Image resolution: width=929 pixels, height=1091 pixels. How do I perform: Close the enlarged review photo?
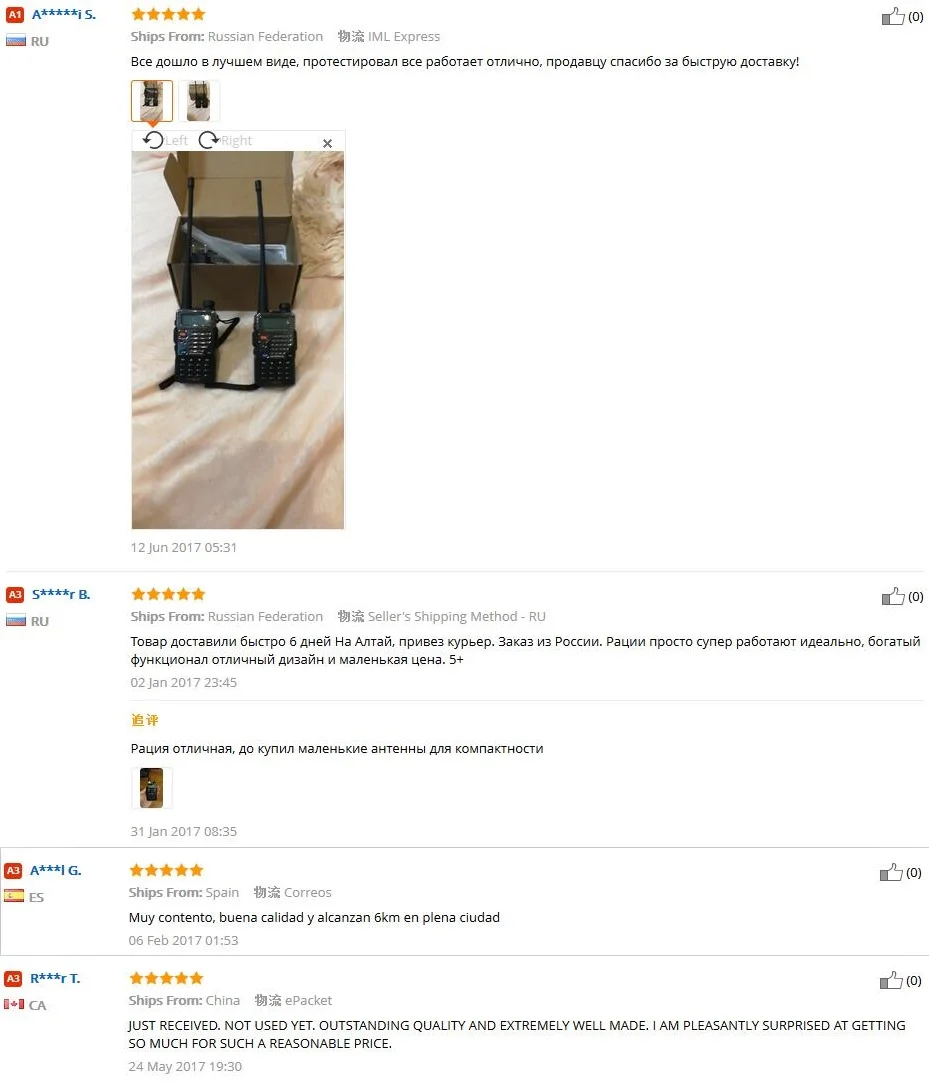tap(327, 143)
